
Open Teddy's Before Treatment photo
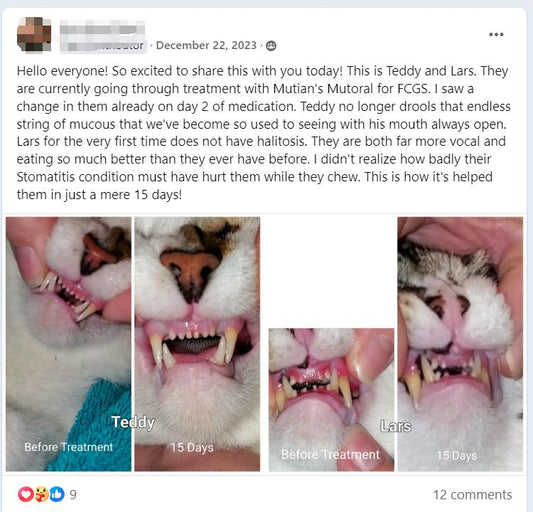(68, 344)
